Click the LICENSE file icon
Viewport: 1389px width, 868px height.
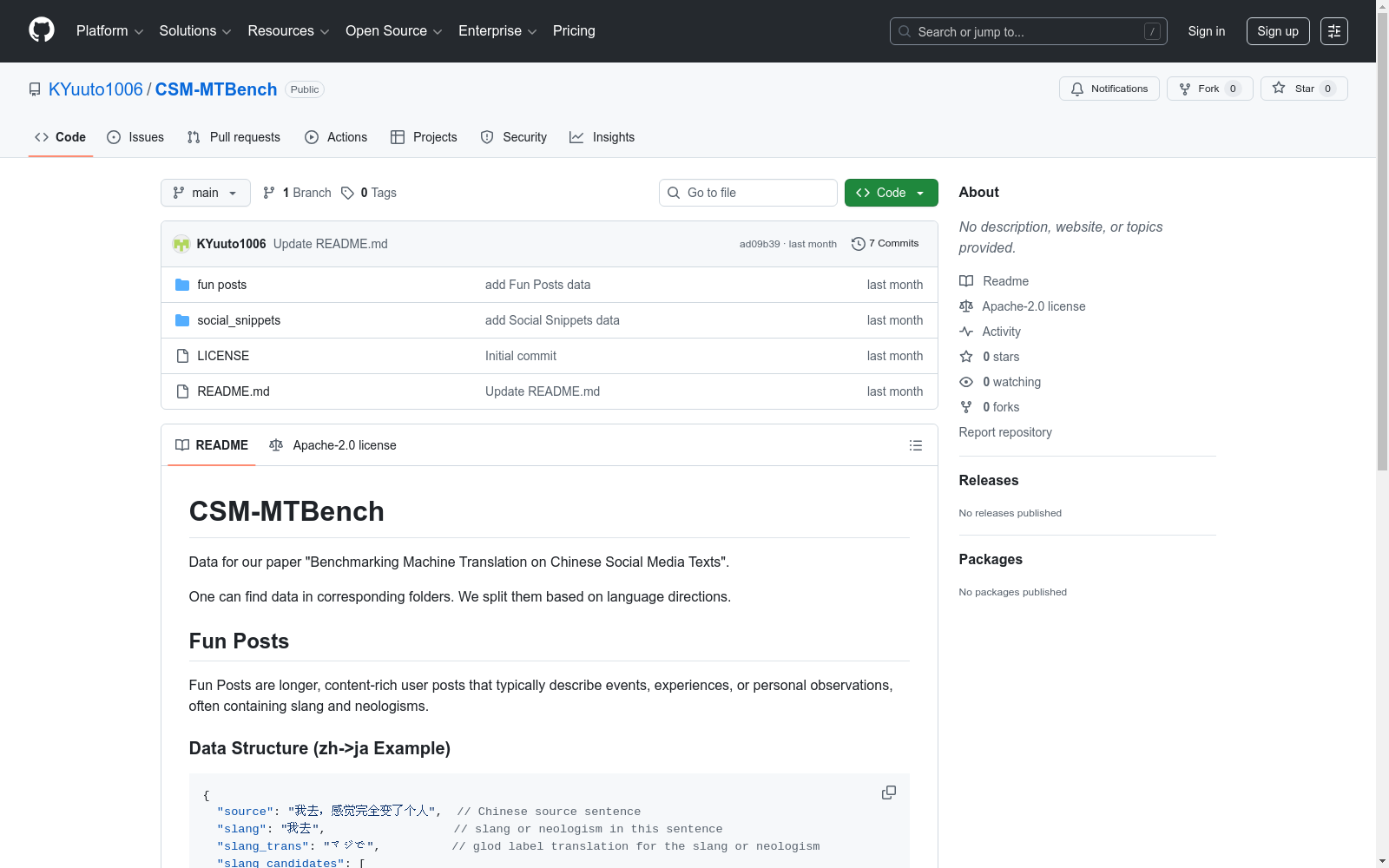click(x=182, y=356)
